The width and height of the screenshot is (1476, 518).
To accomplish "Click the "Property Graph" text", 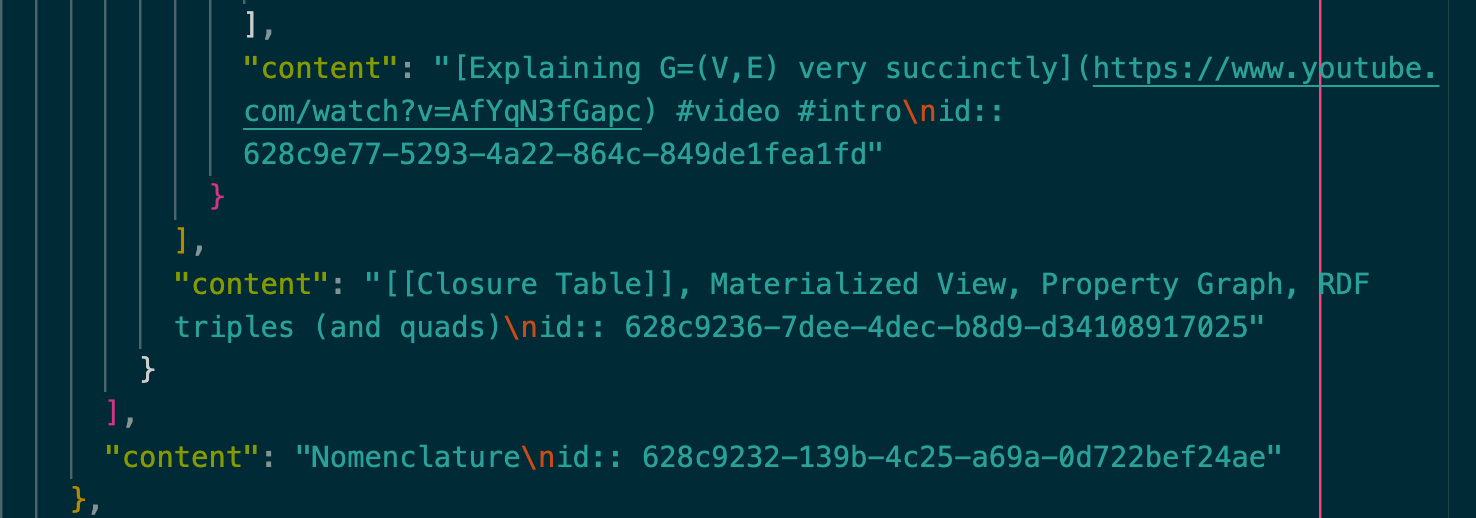I will pos(1162,284).
